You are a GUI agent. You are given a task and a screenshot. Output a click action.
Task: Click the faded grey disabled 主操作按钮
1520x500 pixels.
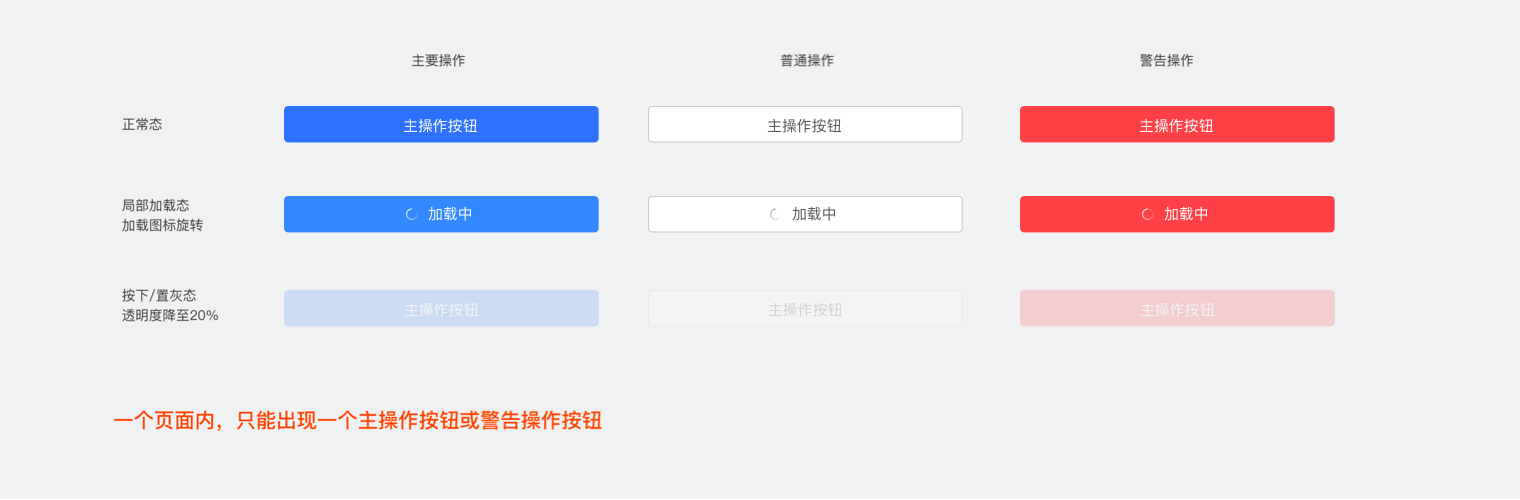[805, 309]
